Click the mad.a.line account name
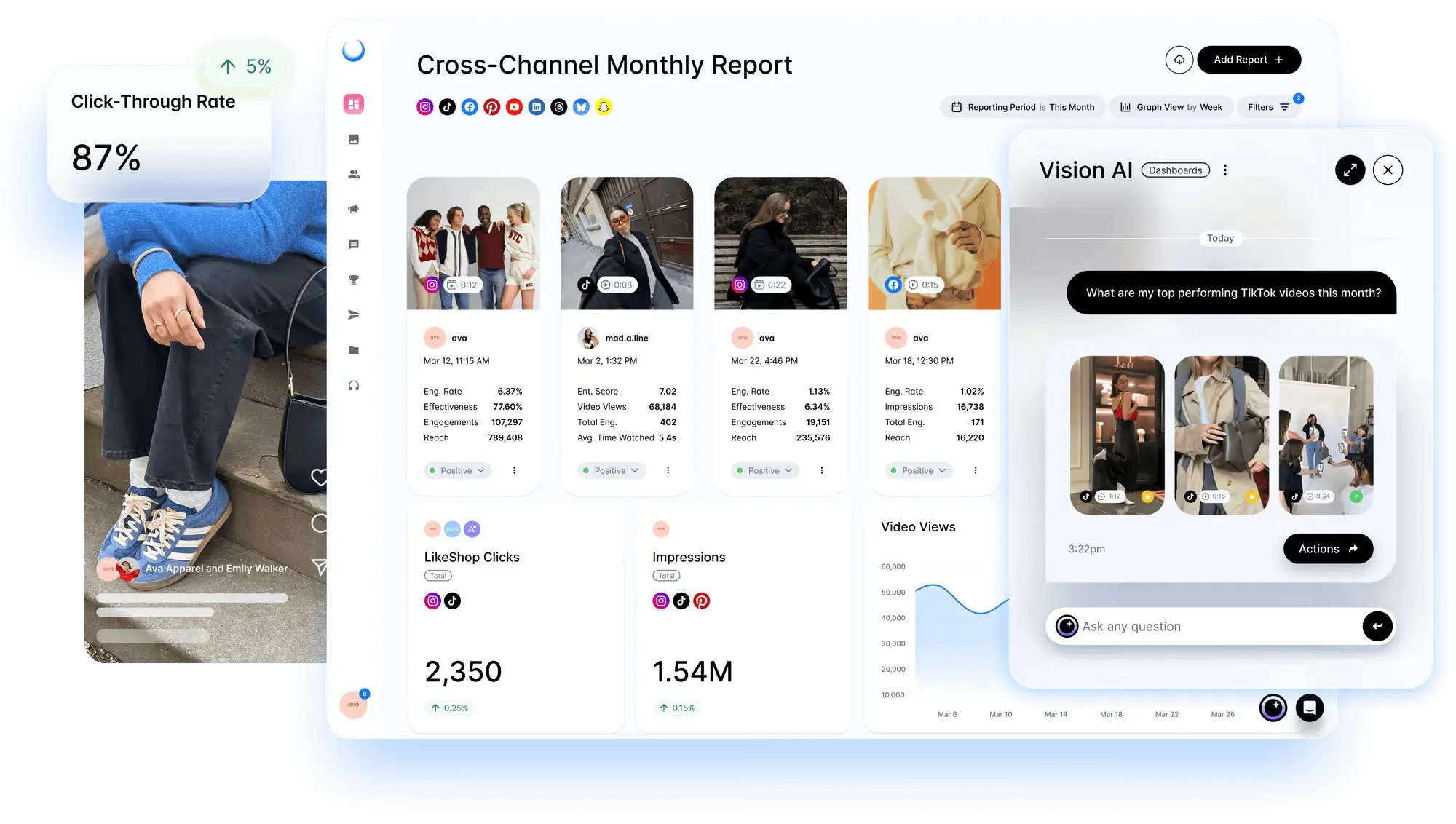 click(x=626, y=338)
